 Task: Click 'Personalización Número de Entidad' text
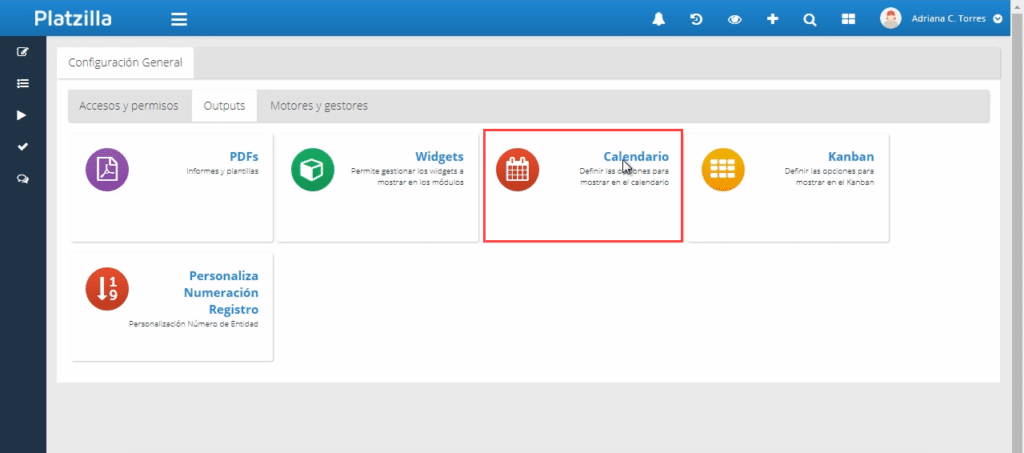(193, 324)
